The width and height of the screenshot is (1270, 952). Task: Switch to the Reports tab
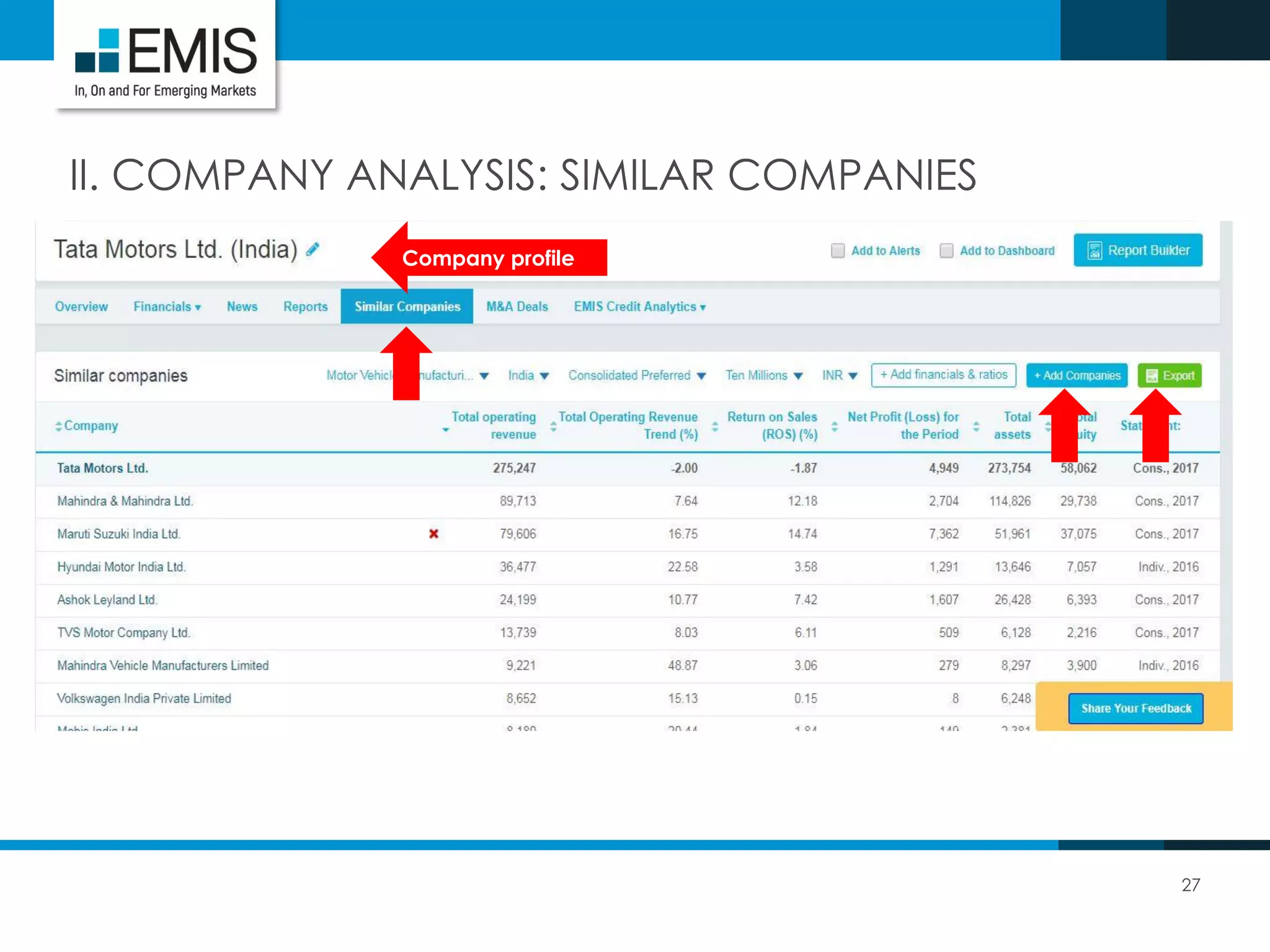pyautogui.click(x=305, y=307)
